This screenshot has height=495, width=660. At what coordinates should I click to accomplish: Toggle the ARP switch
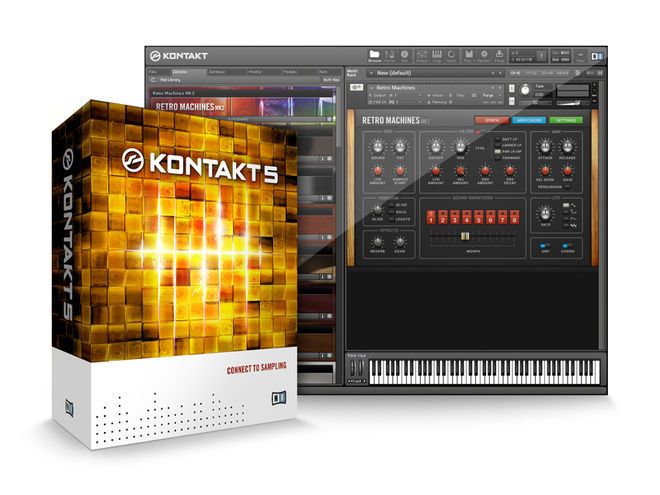545,245
